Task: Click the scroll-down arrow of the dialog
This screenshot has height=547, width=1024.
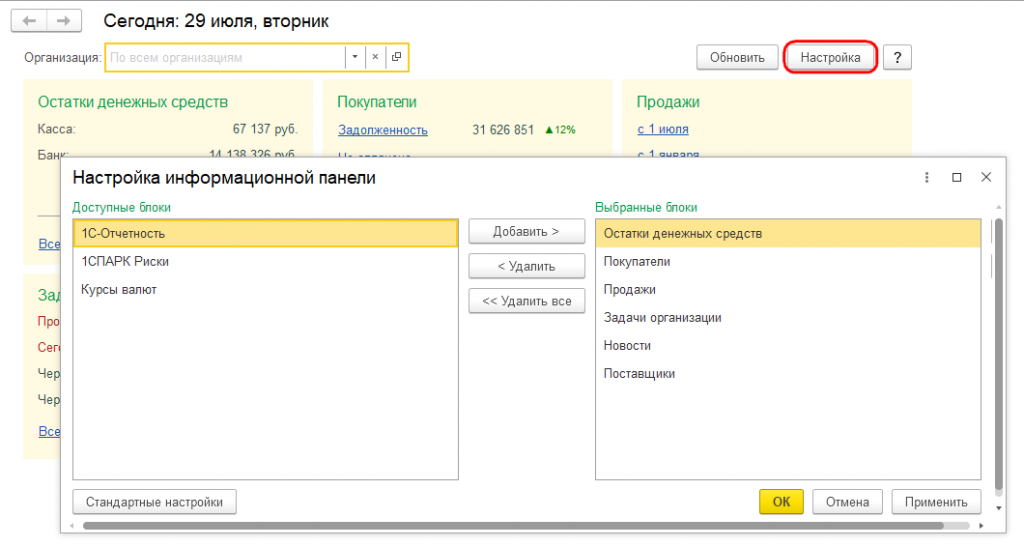Action: [999, 508]
